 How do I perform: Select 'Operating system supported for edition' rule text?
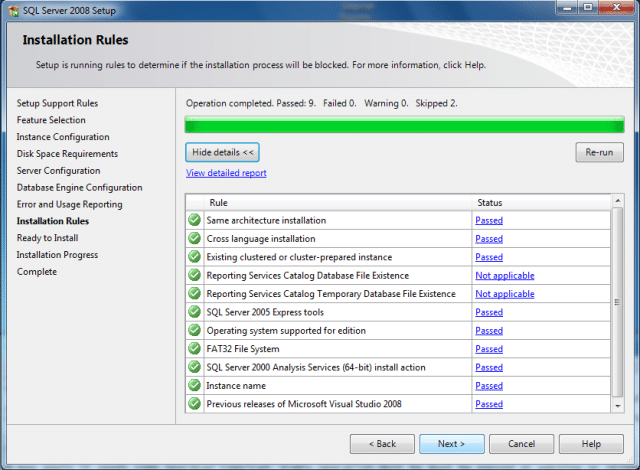pyautogui.click(x=286, y=330)
